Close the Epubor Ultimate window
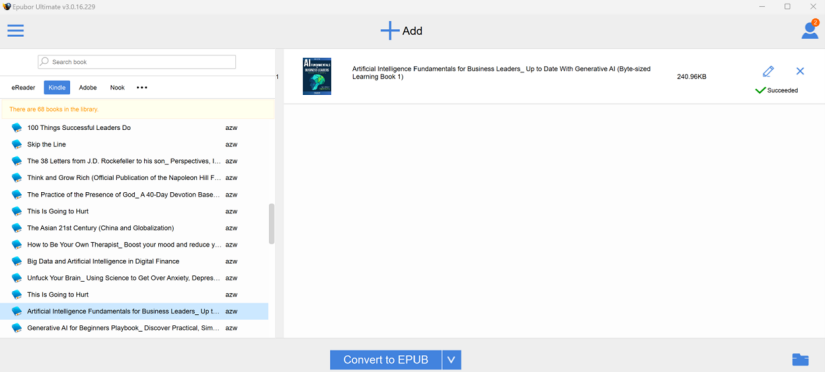Screen dimensions: 825x372 tap(812, 6)
